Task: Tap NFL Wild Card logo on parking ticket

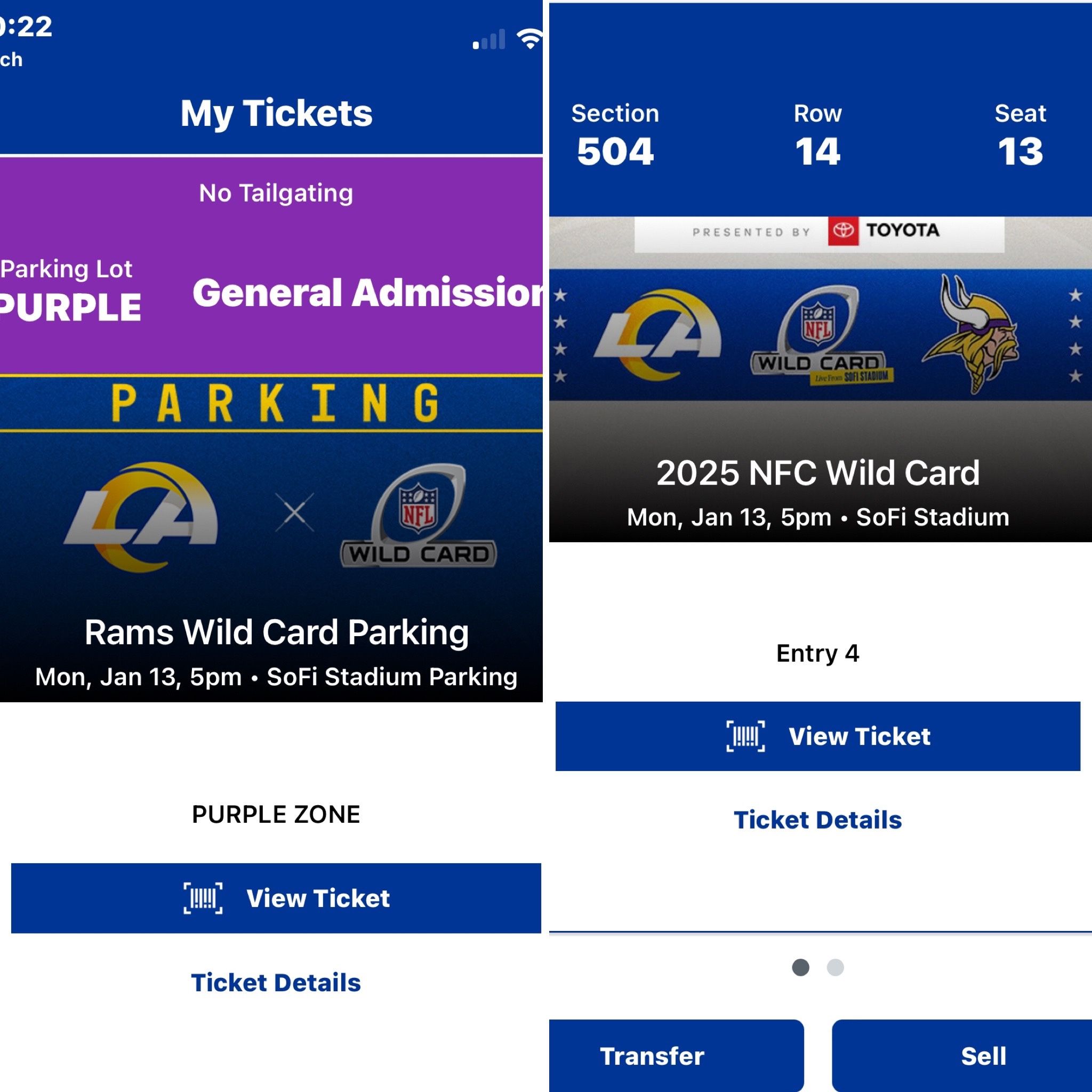Action: 419,516
